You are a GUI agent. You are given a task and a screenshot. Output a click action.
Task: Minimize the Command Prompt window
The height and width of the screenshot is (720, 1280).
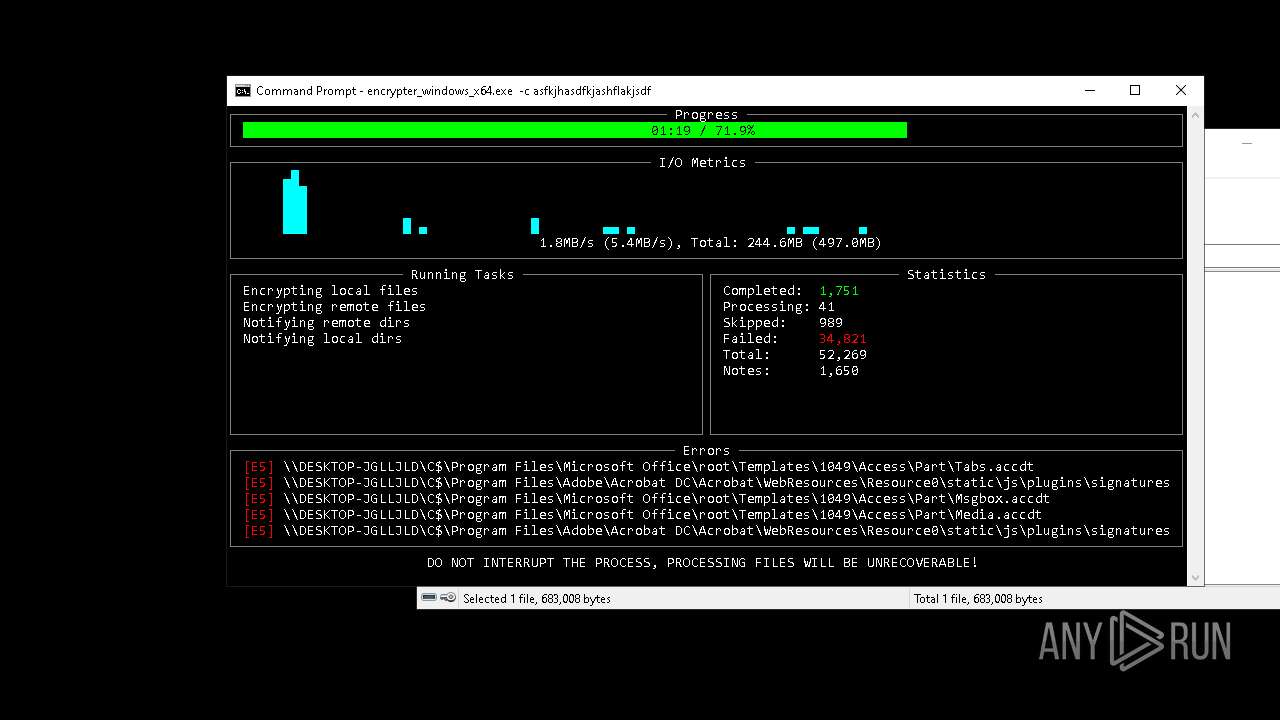(x=1089, y=91)
